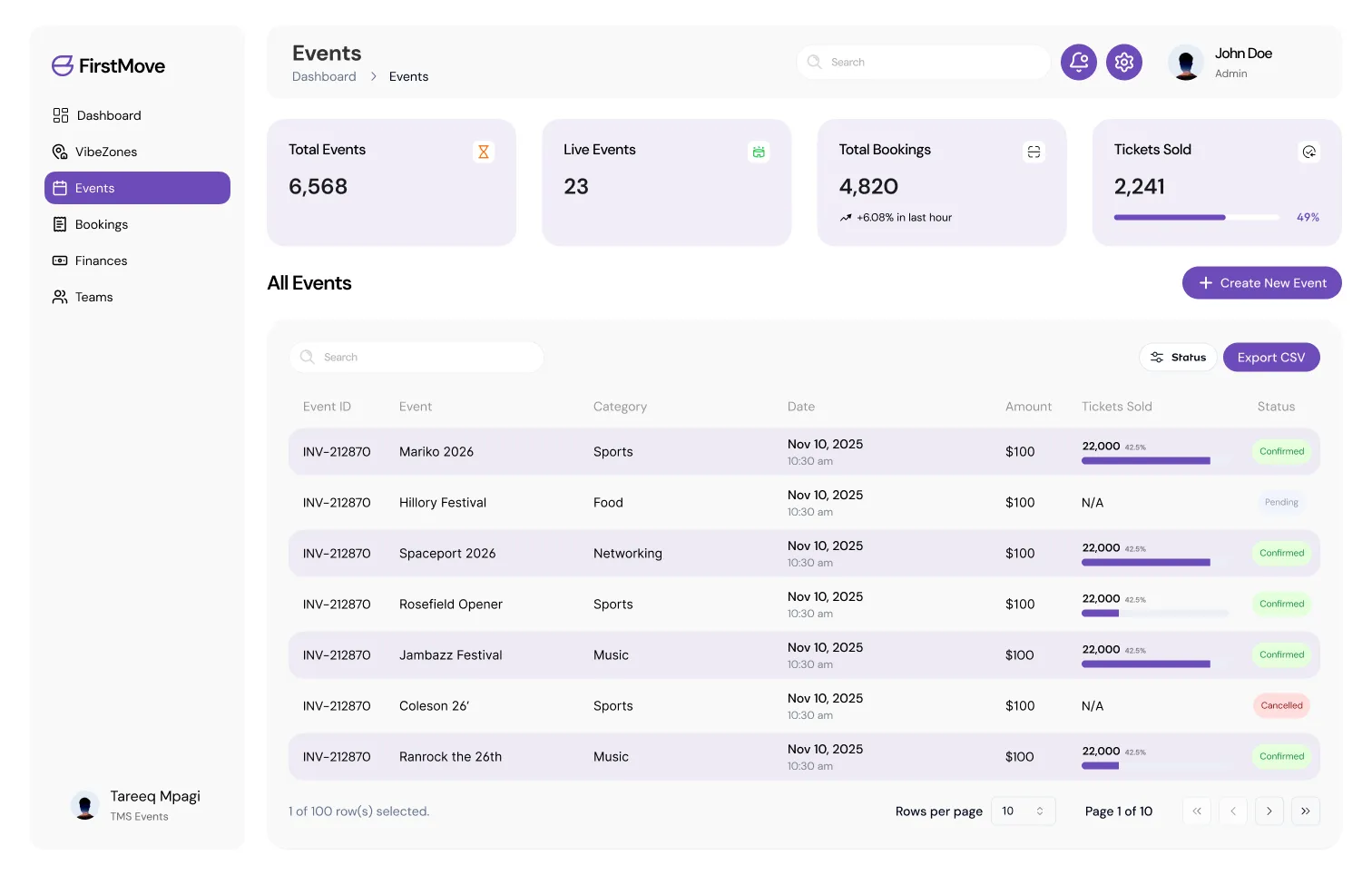Click Rosefield Opener event name
The height and width of the screenshot is (895, 1372).
coord(451,604)
